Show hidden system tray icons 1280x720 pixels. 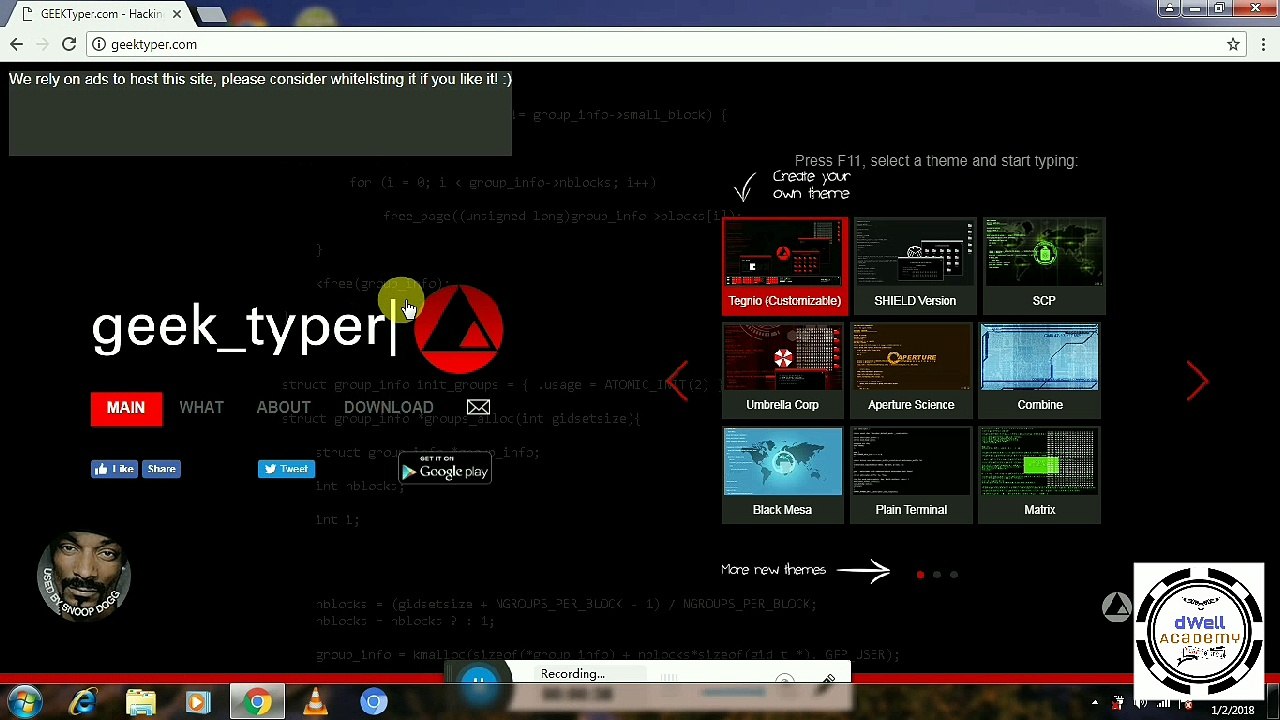coord(1095,703)
